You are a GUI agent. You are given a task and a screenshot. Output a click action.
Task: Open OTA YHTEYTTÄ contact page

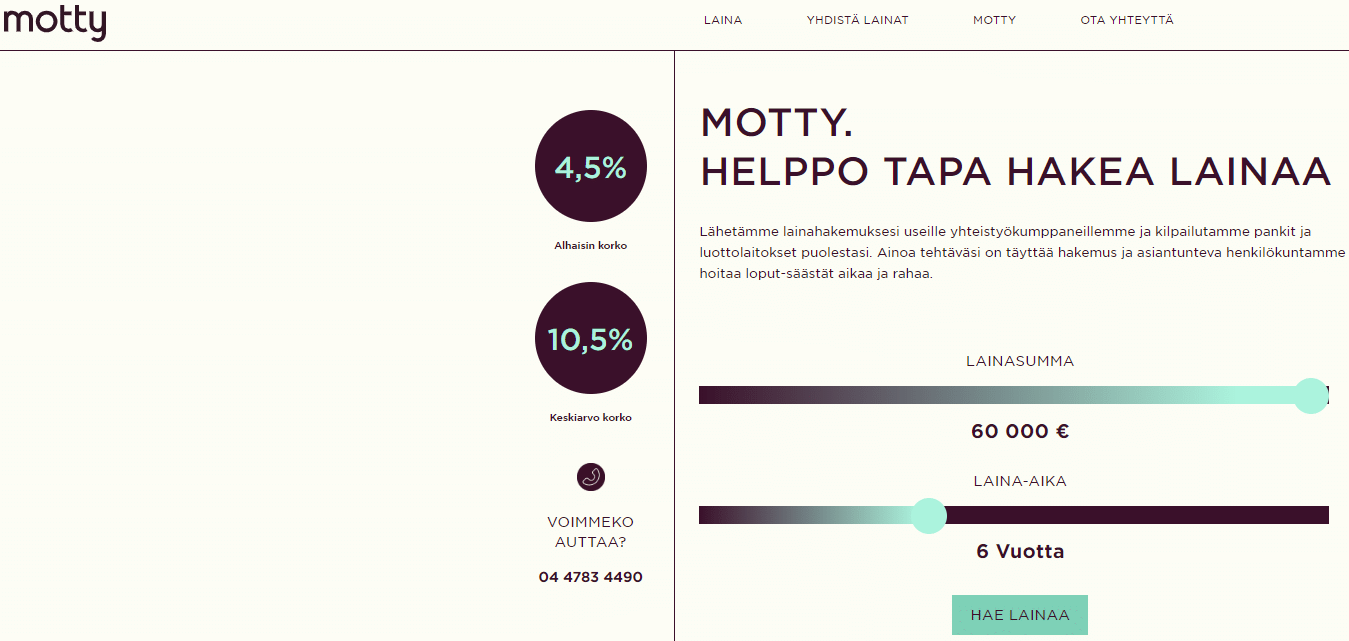click(1127, 20)
